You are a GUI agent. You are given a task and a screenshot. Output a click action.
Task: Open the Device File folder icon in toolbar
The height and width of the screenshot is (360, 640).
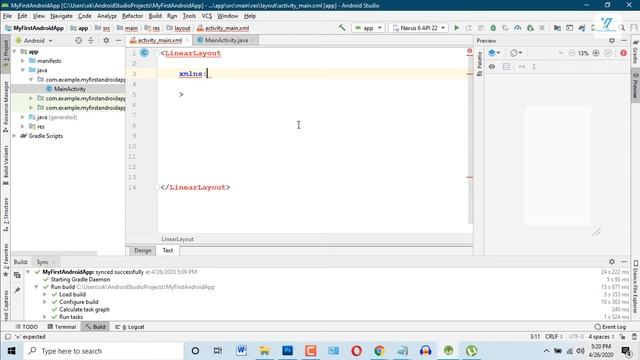pos(557,28)
